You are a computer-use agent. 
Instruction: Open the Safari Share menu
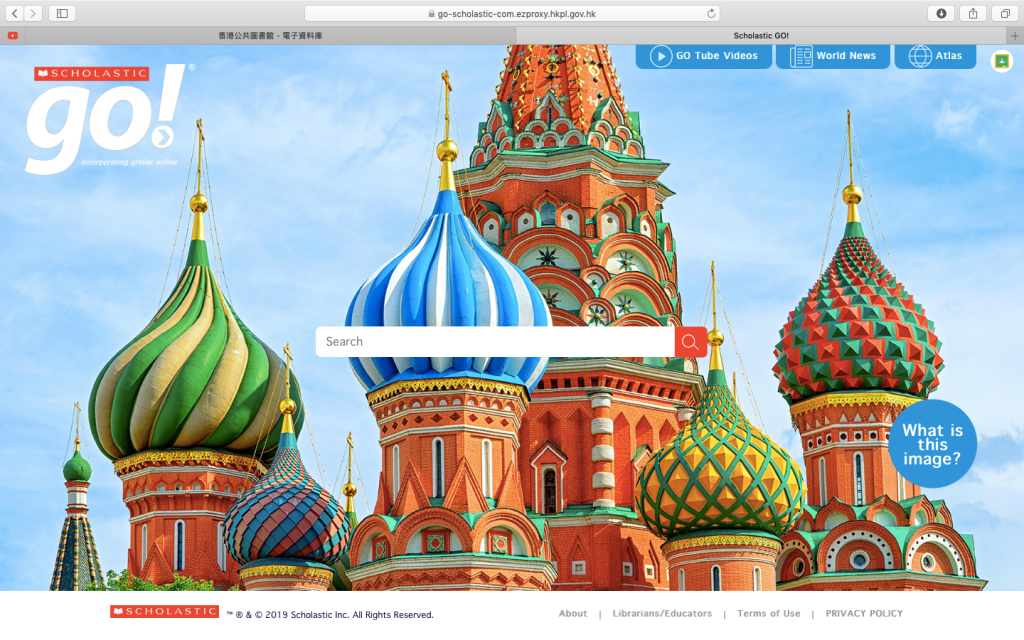point(972,13)
